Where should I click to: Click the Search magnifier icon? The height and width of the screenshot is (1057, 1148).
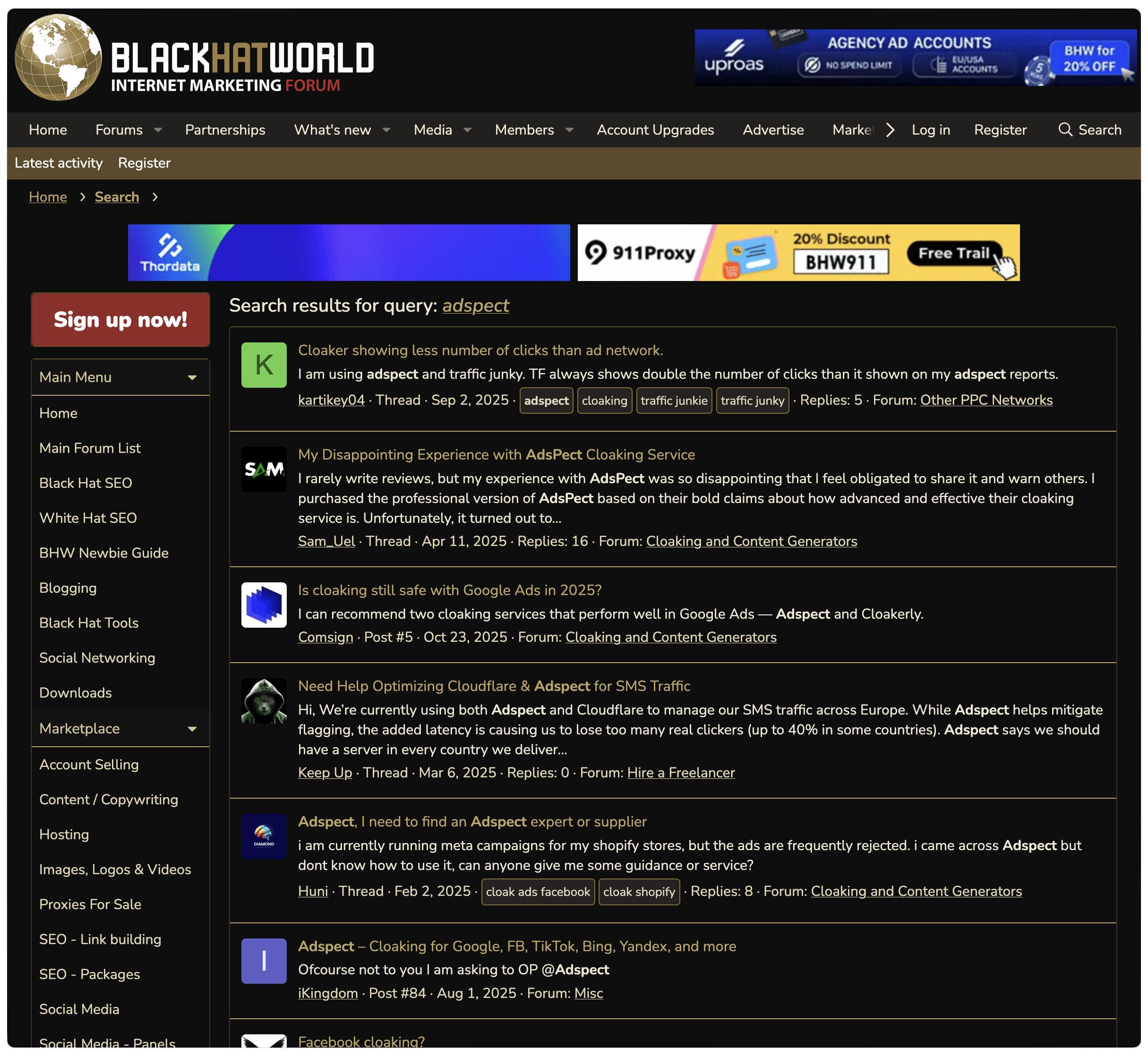click(1064, 130)
